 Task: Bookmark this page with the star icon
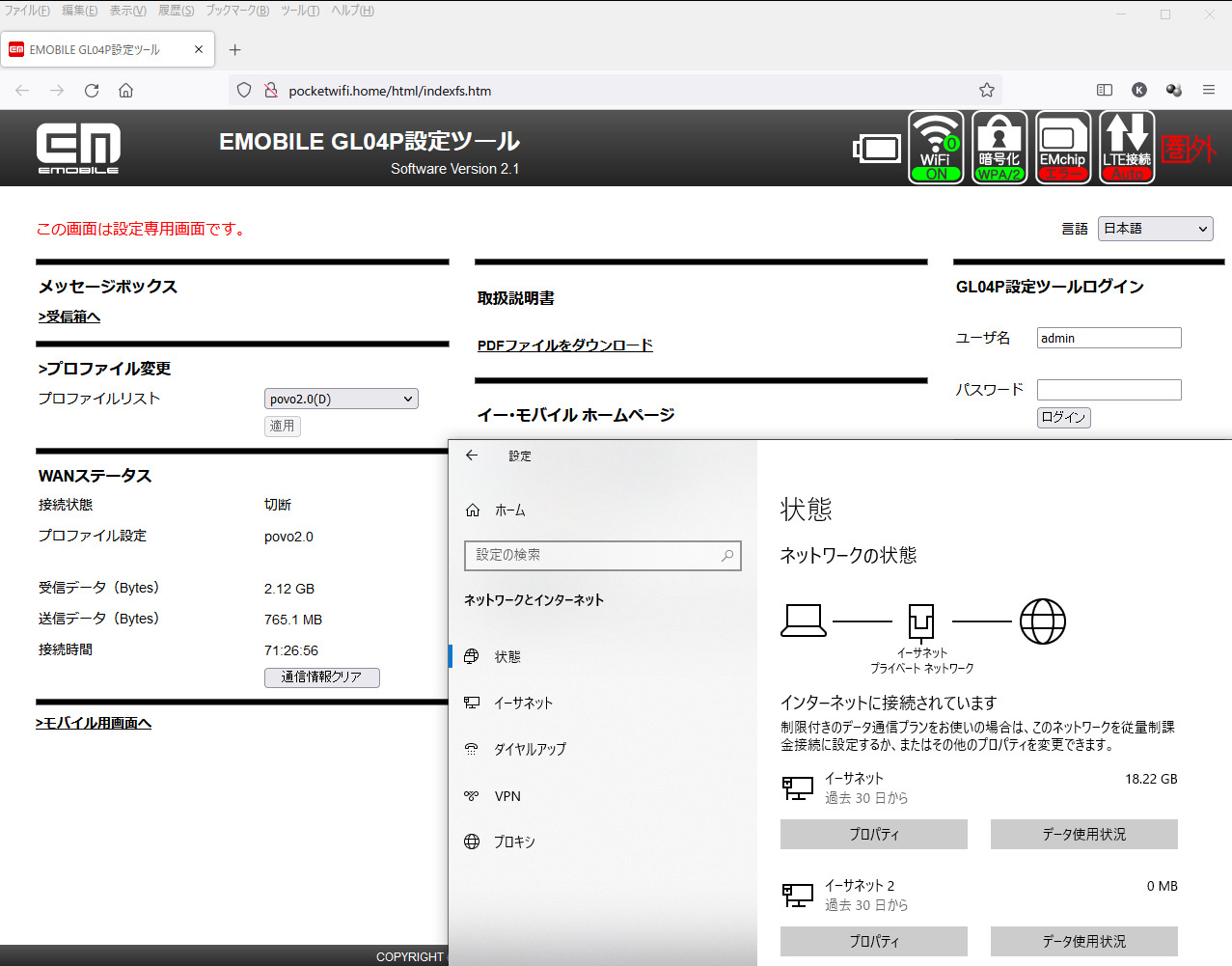tap(986, 91)
